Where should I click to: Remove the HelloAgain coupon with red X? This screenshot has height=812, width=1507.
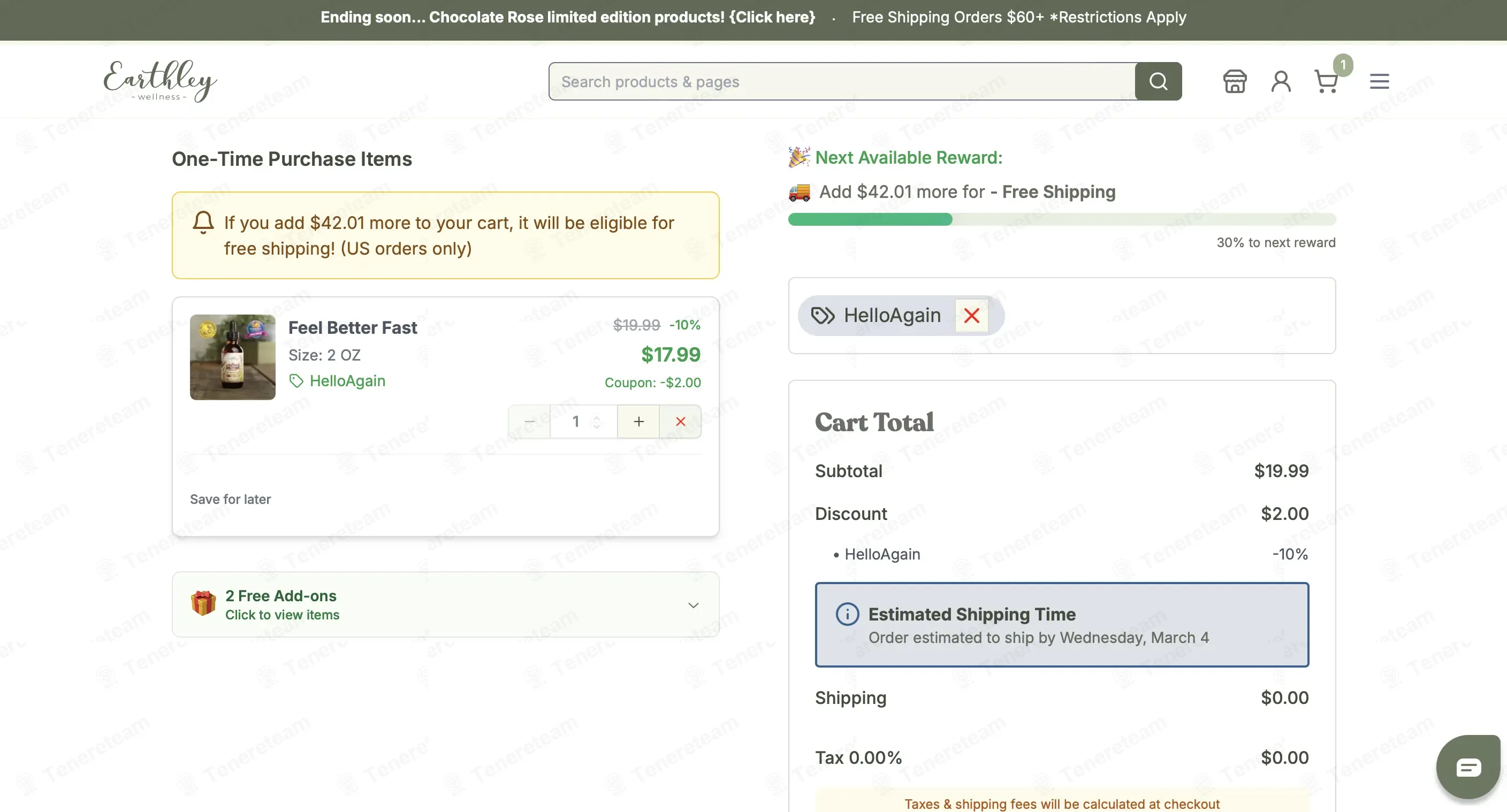pyautogui.click(x=971, y=316)
